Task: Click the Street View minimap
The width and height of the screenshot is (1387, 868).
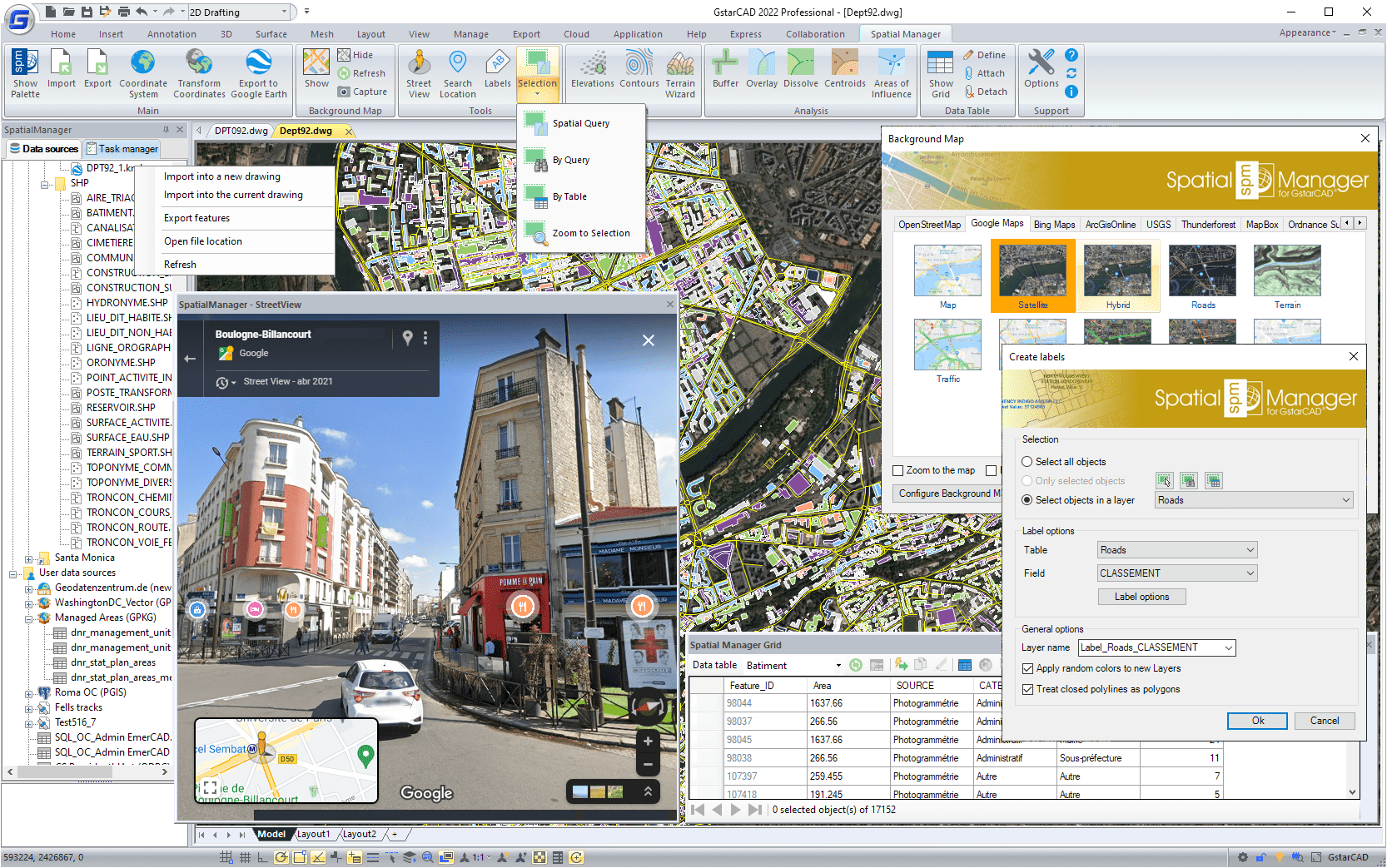Action: (x=286, y=760)
